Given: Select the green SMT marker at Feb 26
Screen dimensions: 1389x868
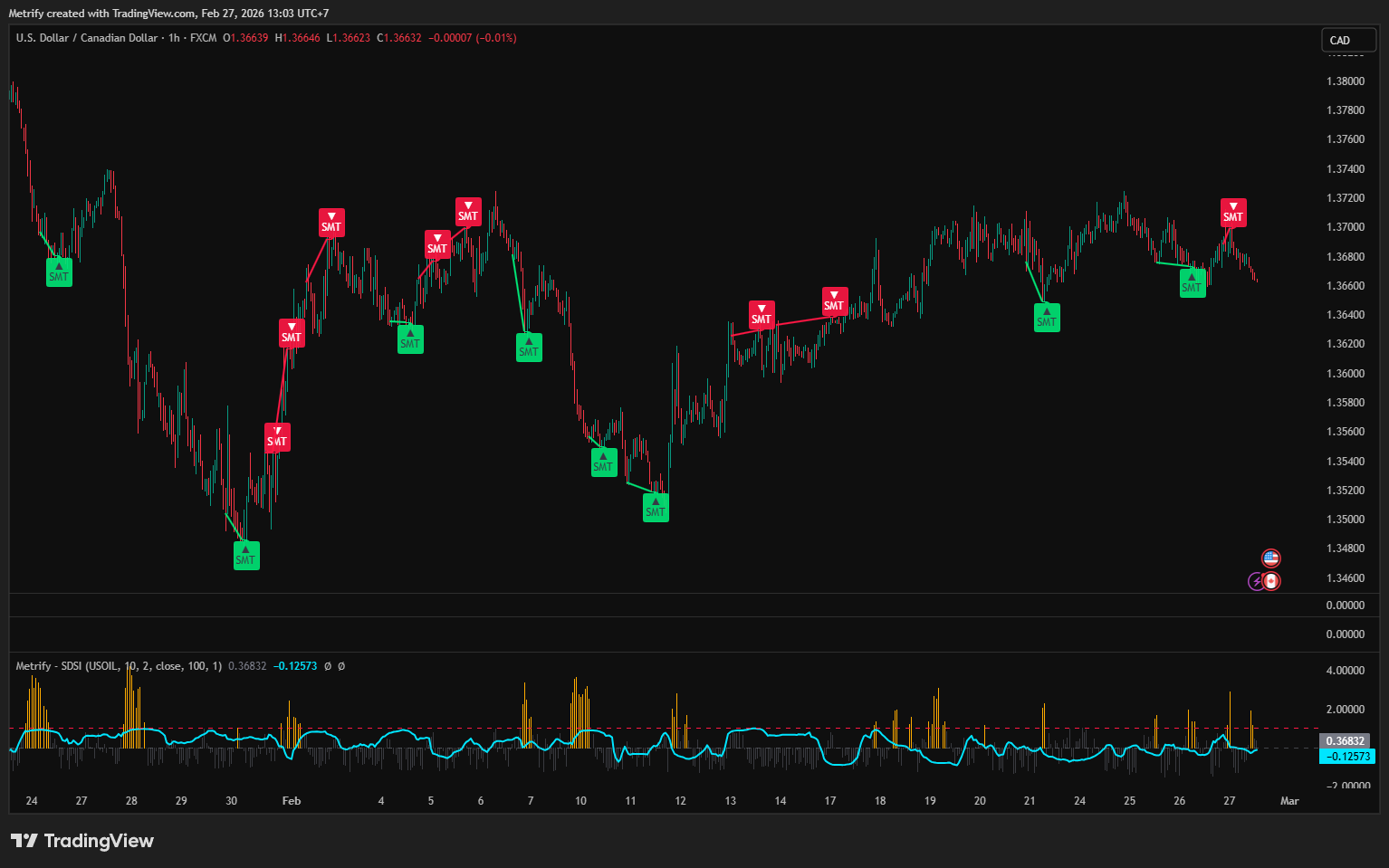Looking at the screenshot, I should (1193, 283).
